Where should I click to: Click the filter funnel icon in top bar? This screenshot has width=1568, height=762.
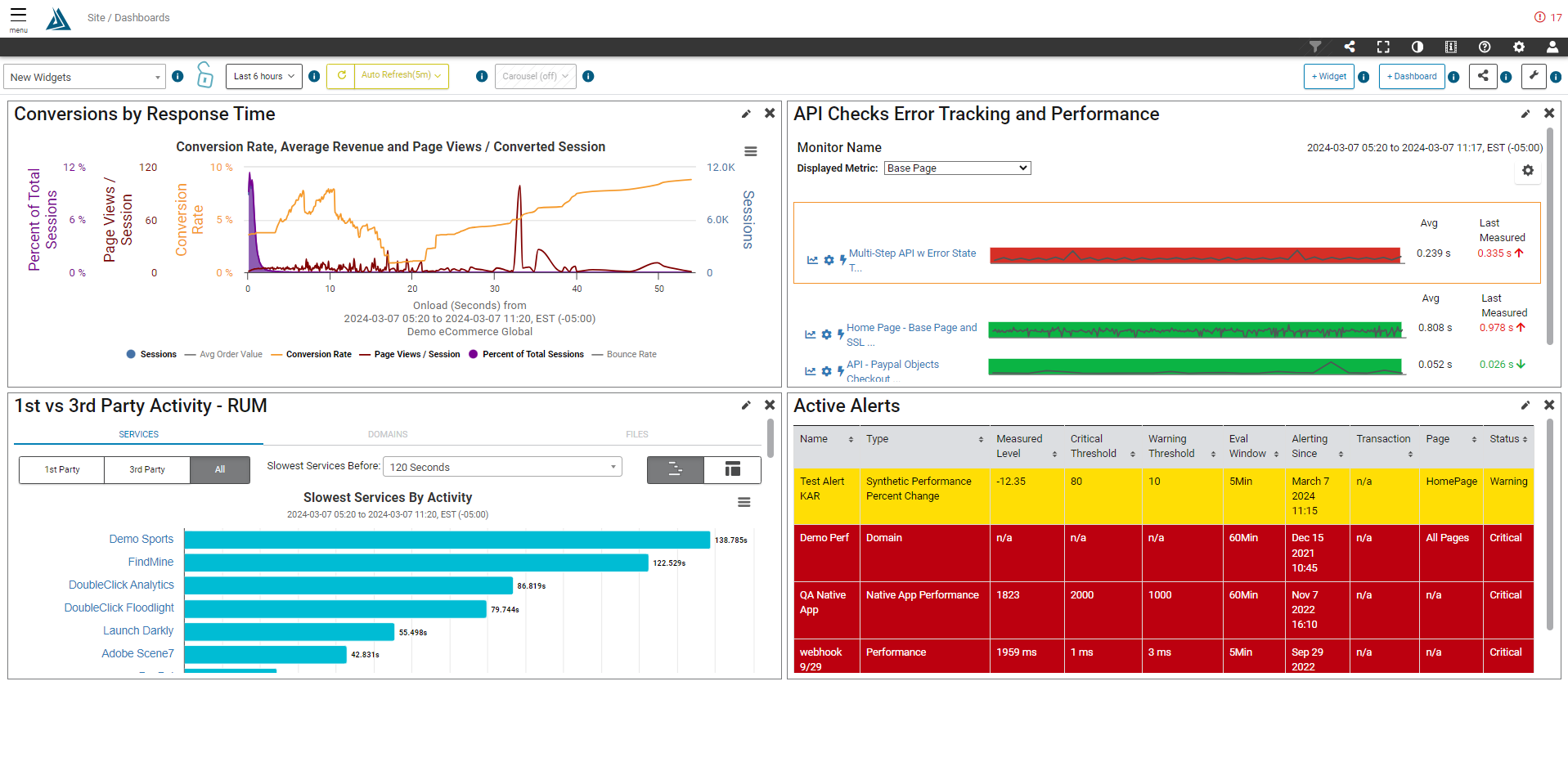[1315, 47]
